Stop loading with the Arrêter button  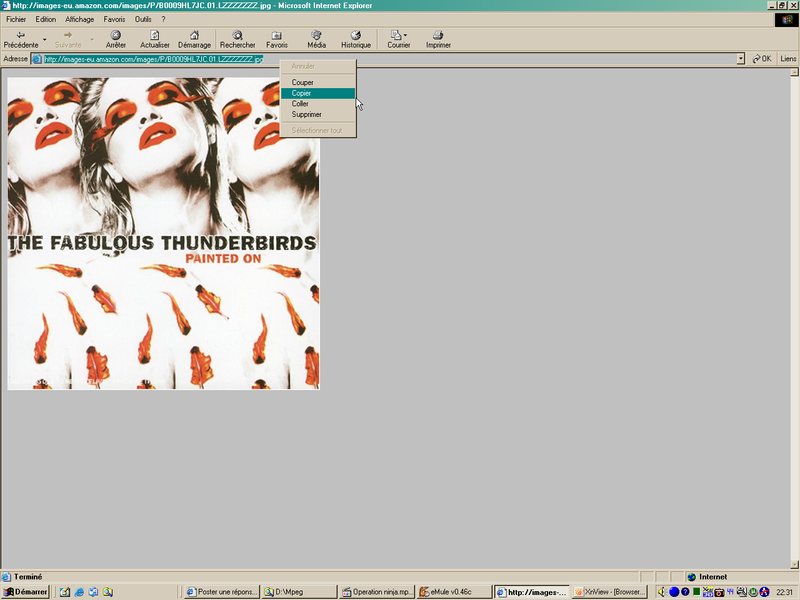coord(116,39)
